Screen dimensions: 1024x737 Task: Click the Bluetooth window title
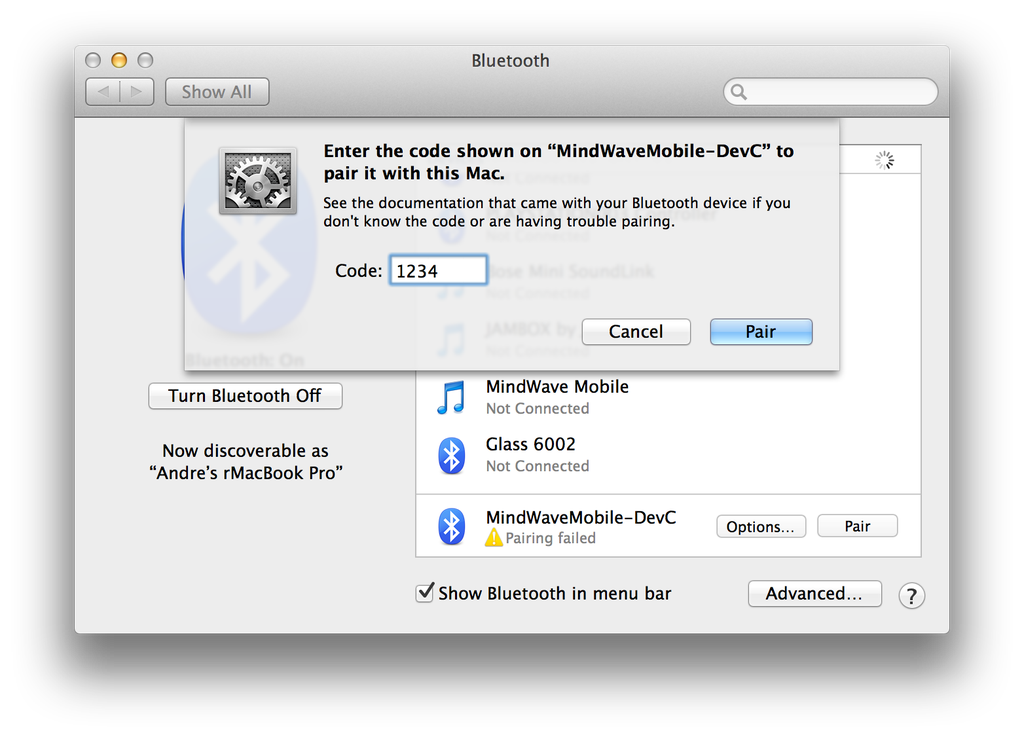[511, 61]
